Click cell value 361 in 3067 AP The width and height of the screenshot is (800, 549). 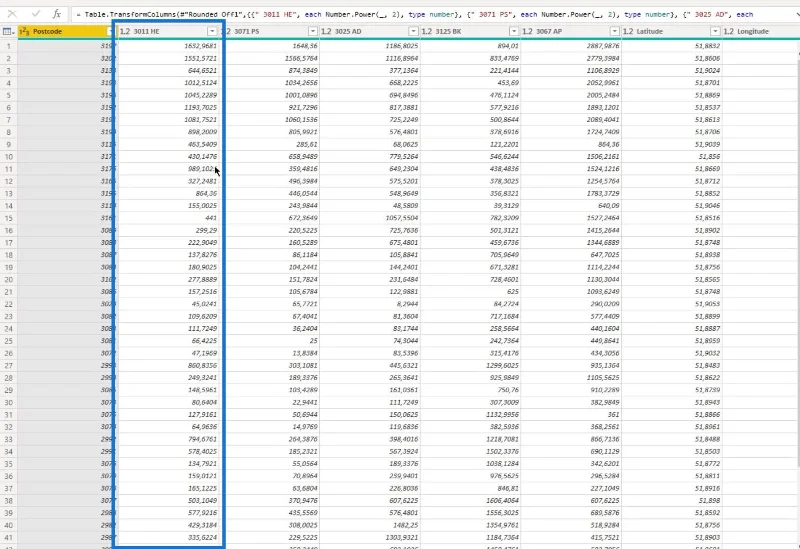coord(613,414)
